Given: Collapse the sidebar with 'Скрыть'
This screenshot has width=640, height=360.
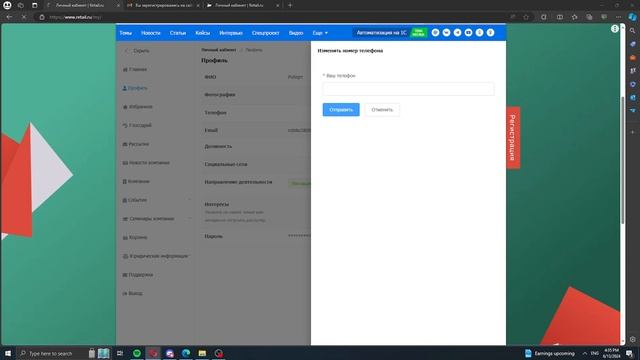Looking at the screenshot, I should click(137, 51).
